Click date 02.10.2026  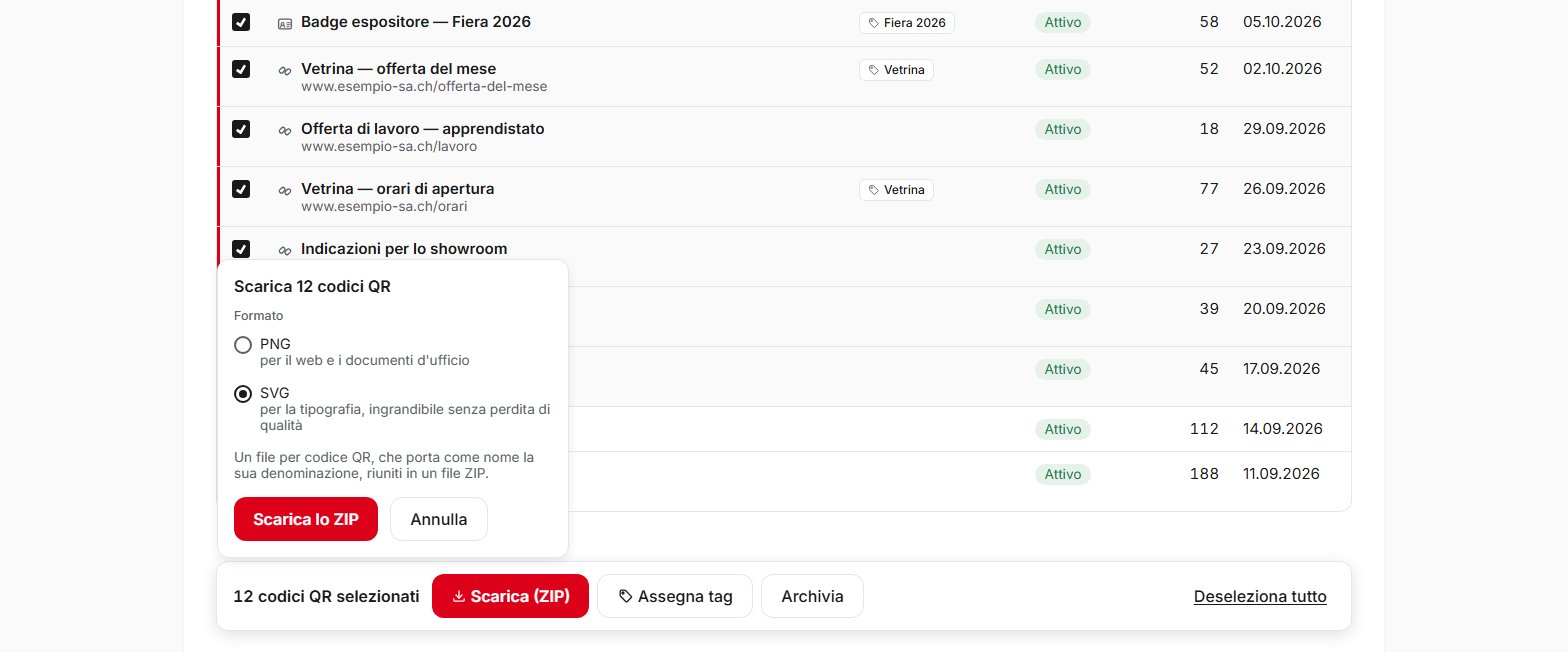click(x=1282, y=69)
